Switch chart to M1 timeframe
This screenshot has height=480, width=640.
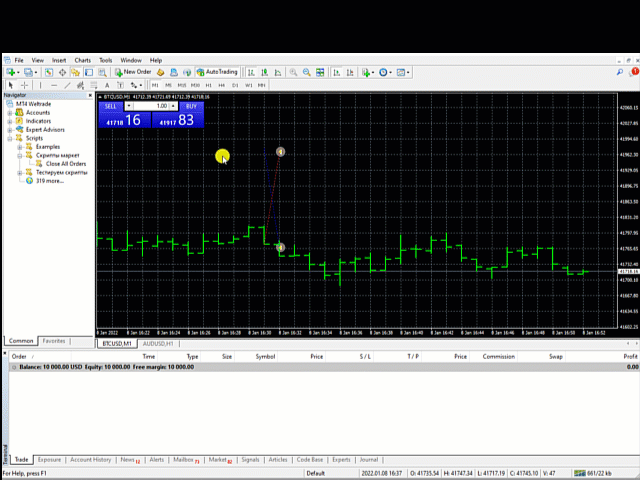tap(155, 85)
